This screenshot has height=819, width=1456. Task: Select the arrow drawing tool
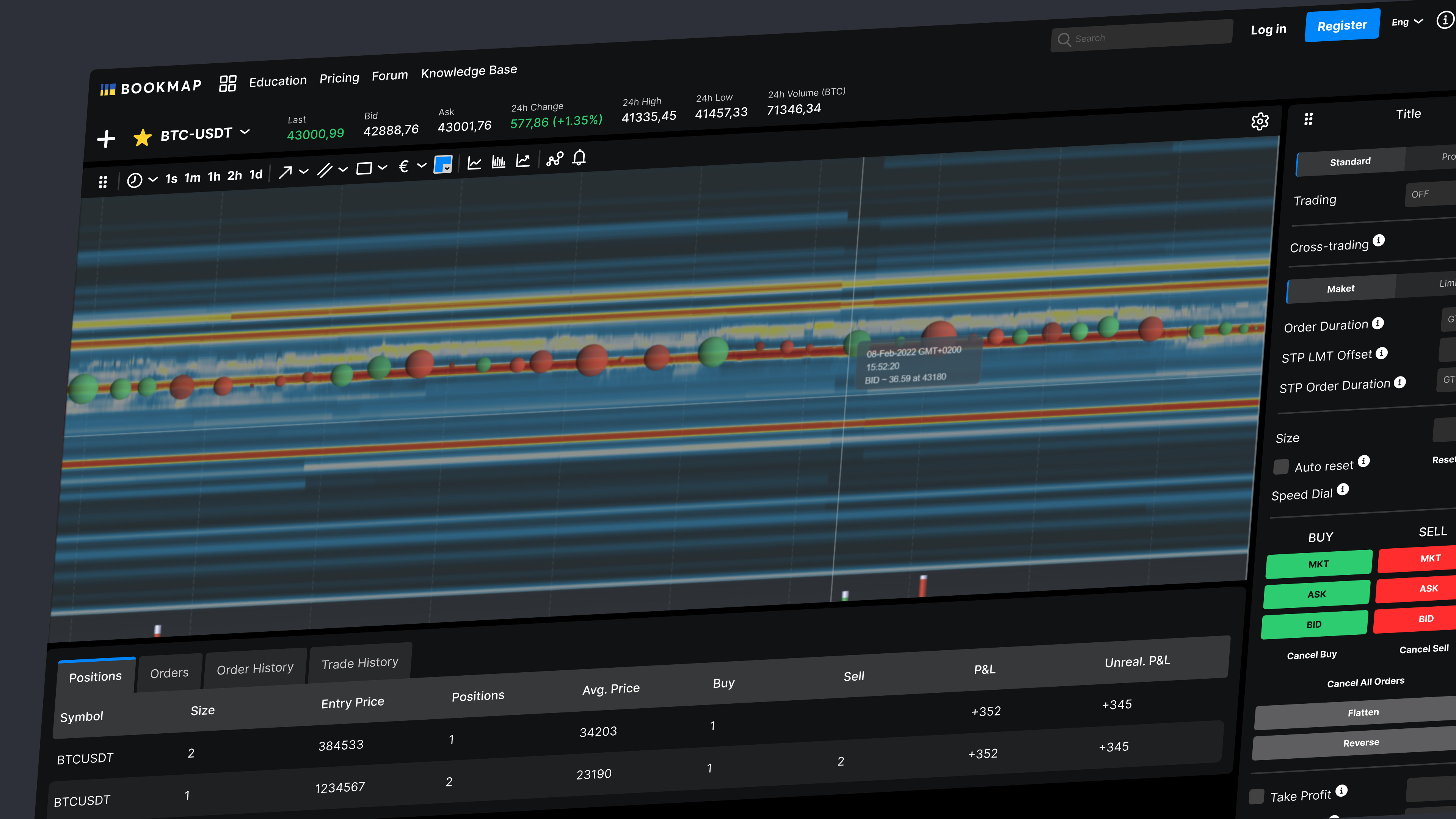click(286, 172)
